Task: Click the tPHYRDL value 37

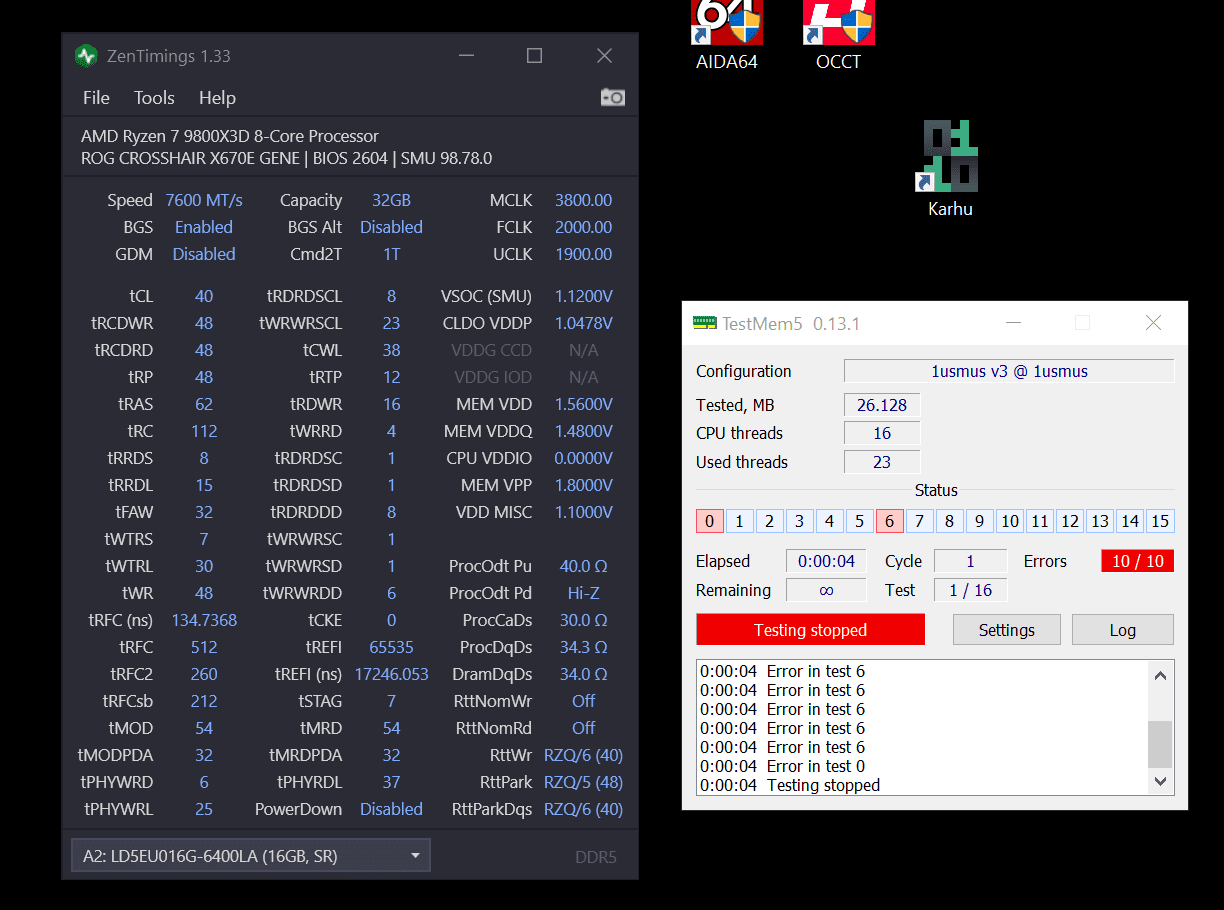Action: [391, 782]
